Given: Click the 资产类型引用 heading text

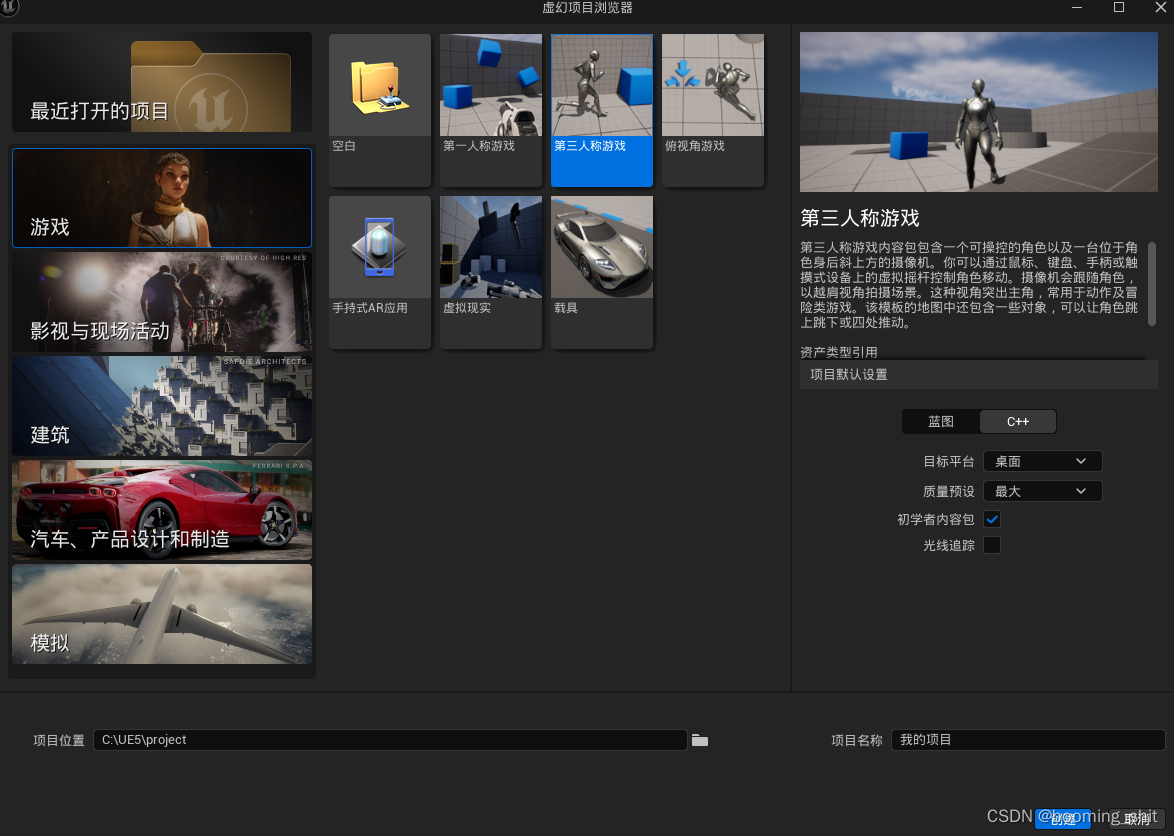Looking at the screenshot, I should (839, 352).
